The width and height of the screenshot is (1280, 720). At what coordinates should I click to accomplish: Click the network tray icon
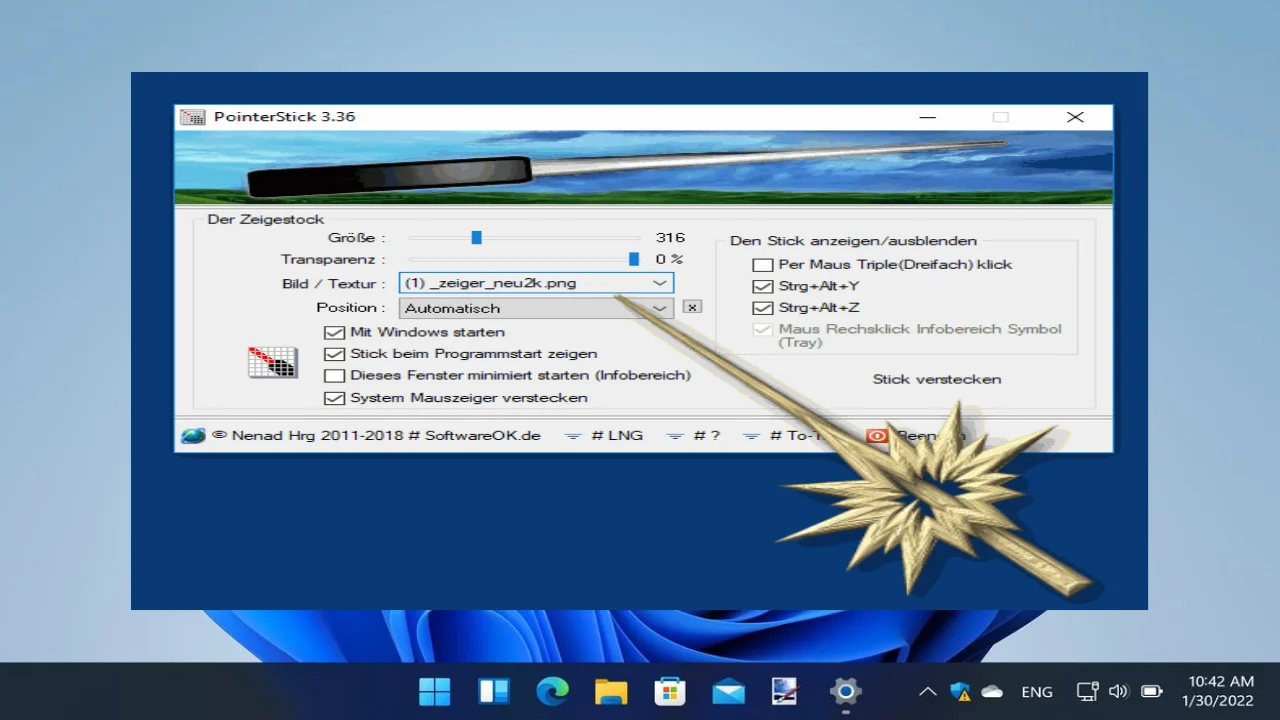pyautogui.click(x=1087, y=691)
